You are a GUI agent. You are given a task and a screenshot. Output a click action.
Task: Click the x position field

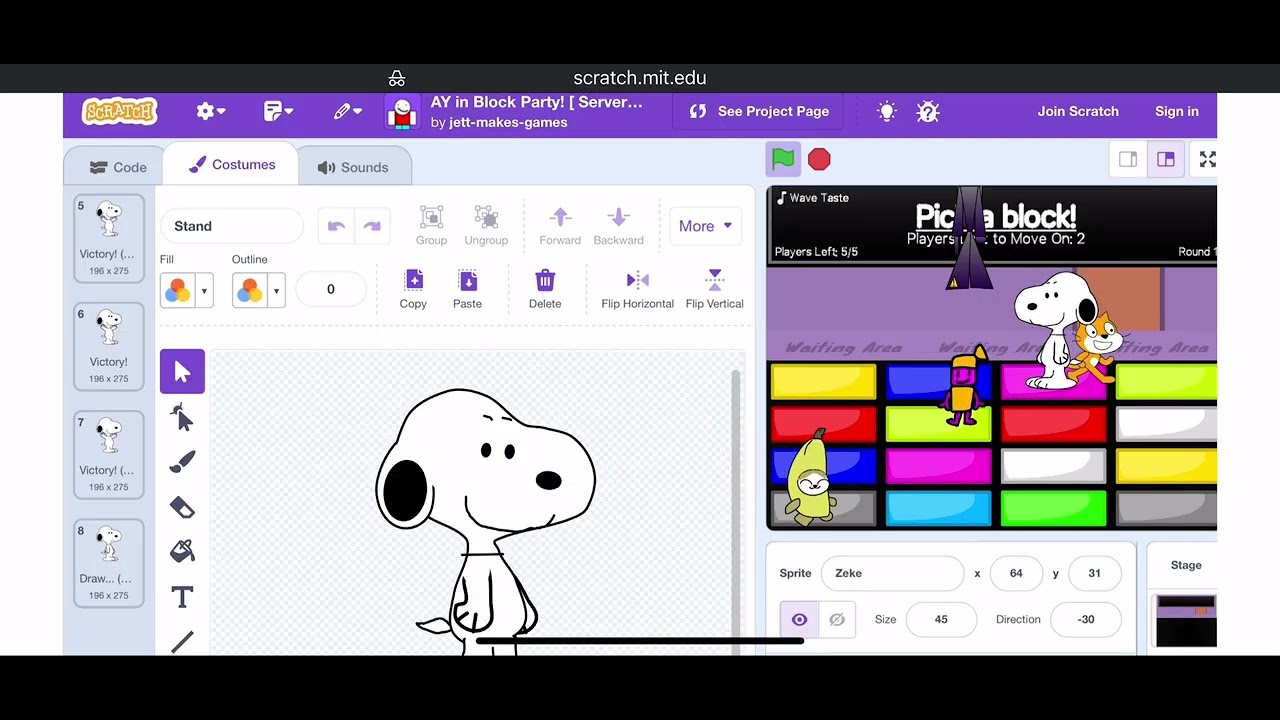click(1016, 573)
